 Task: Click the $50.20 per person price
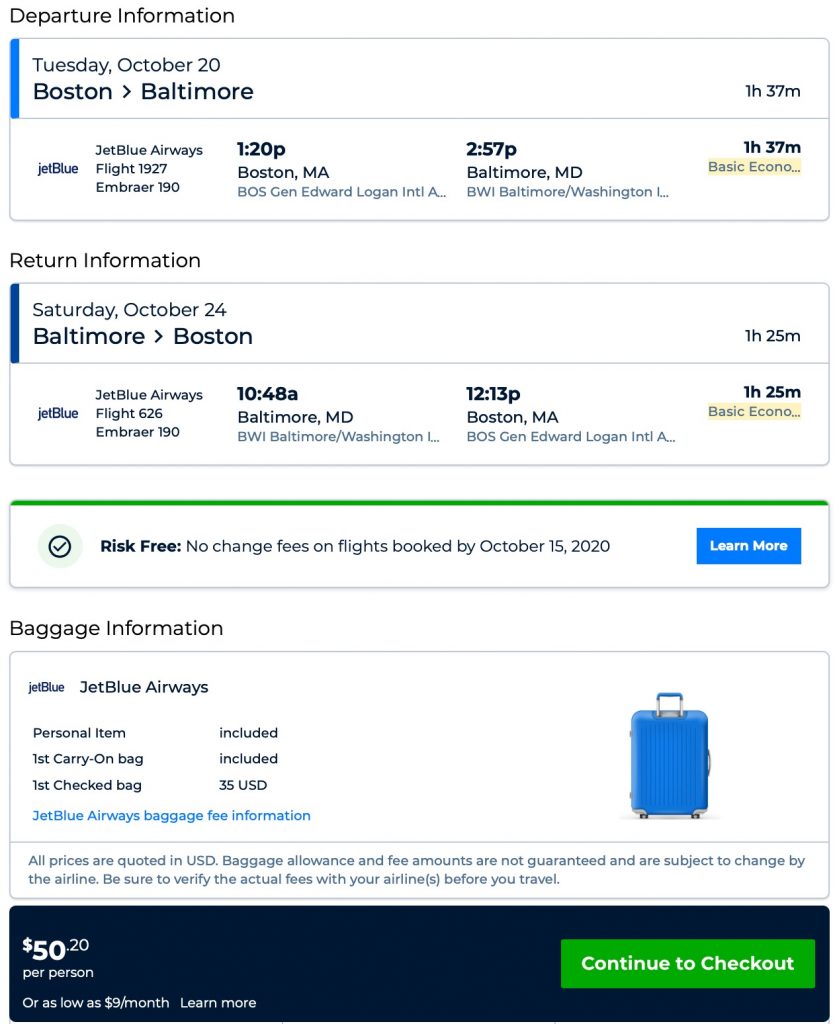(56, 950)
